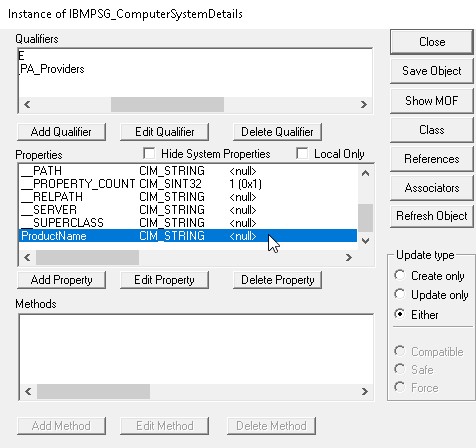Click Edit Property button

click(165, 280)
